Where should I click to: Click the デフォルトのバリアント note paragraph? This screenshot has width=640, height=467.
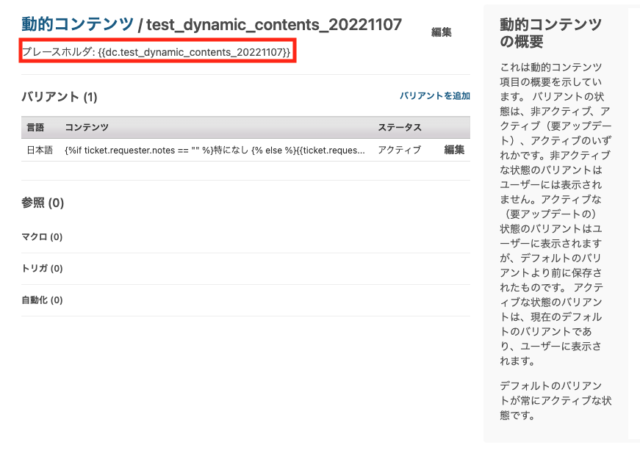[555, 400]
